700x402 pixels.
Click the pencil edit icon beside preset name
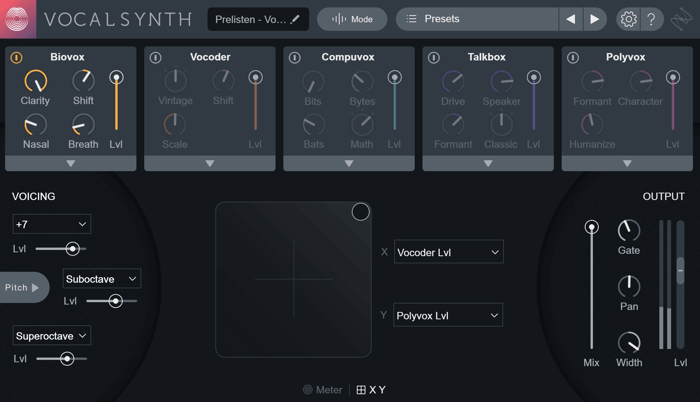point(295,19)
